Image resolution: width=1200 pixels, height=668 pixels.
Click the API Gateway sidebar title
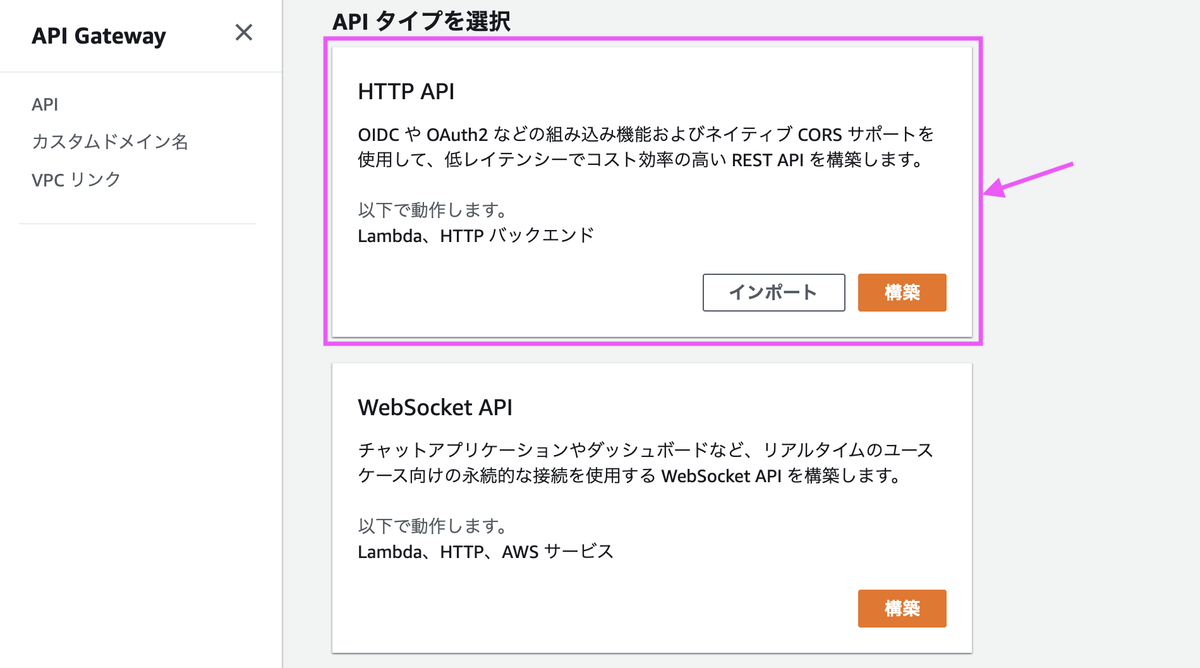tap(99, 36)
